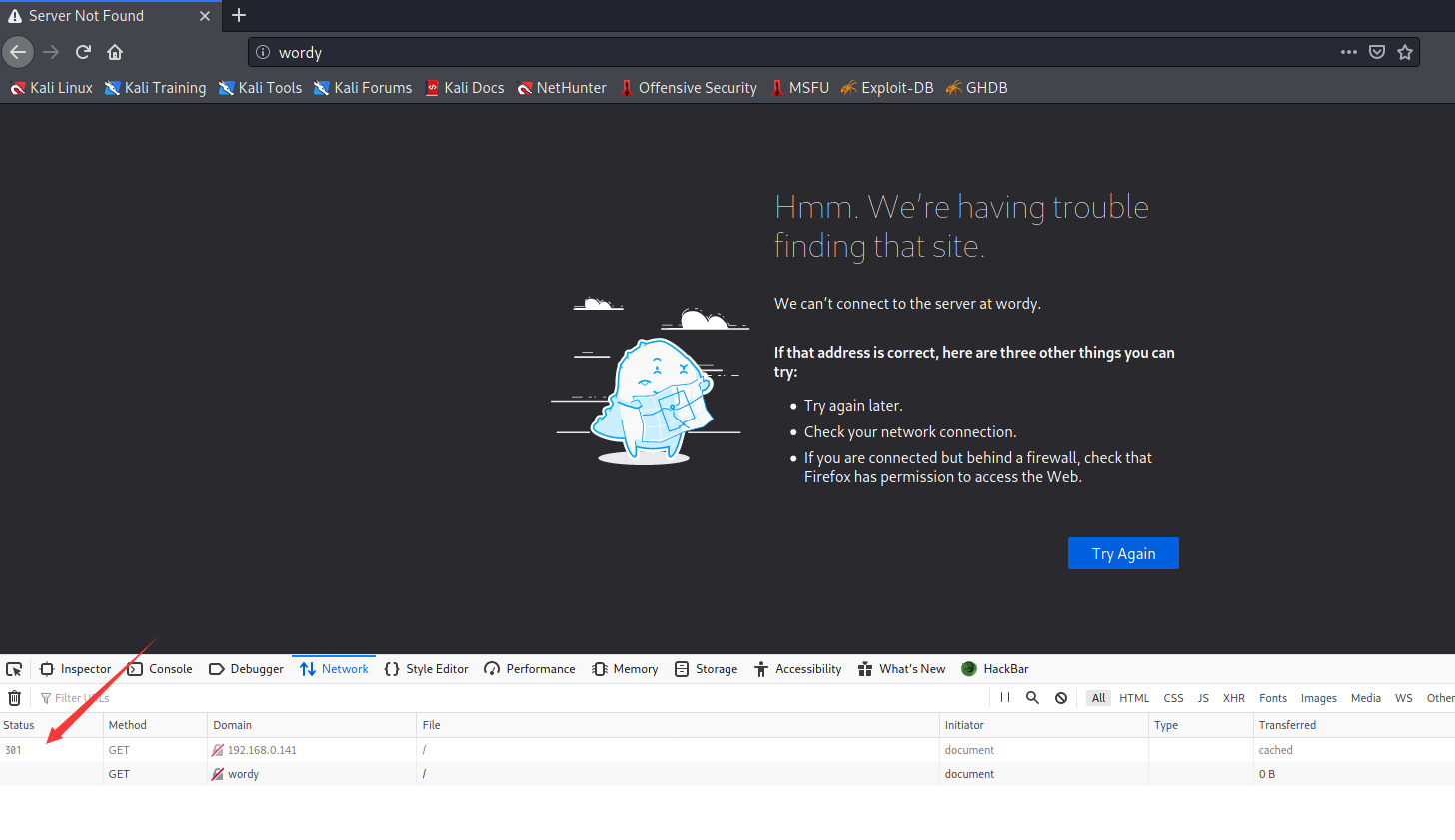Viewport: 1455px width, 840px height.
Task: Sort by the Method column header
Action: [x=155, y=725]
